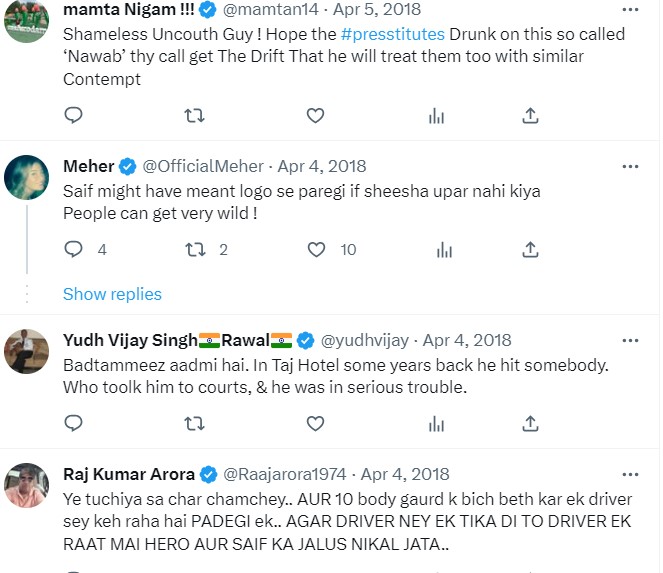
Task: Reply to Meher's tweet
Action: tap(73, 249)
